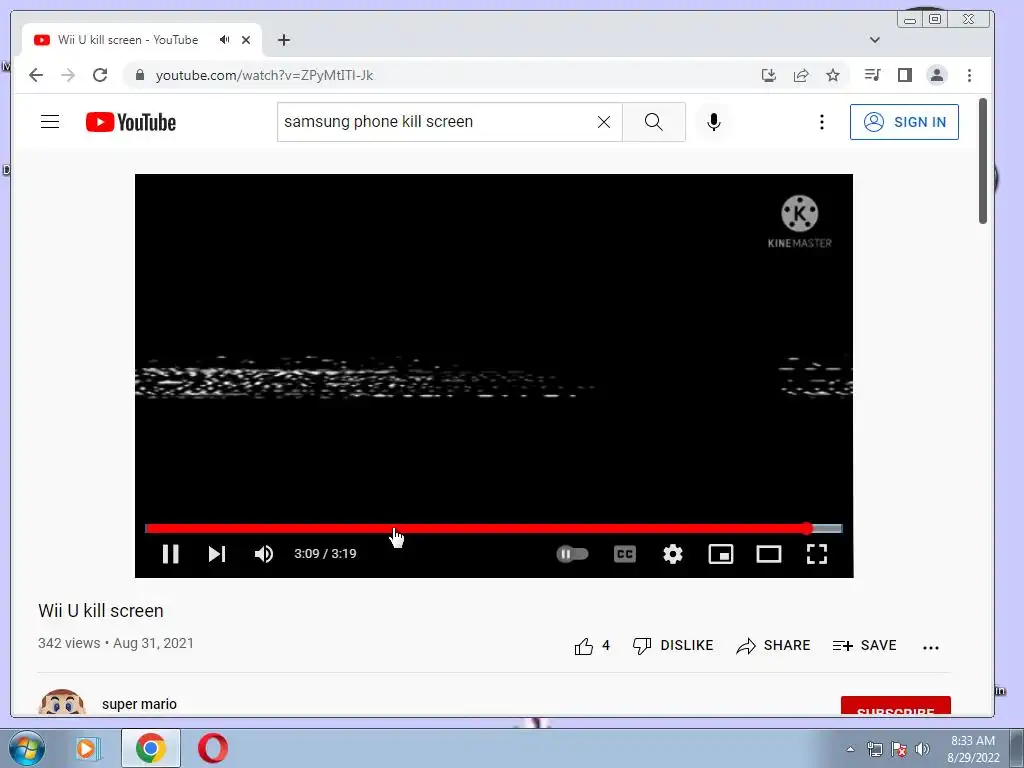Viewport: 1024px width, 768px height.
Task: Open media controls icon in Chrome toolbar
Action: (x=872, y=75)
